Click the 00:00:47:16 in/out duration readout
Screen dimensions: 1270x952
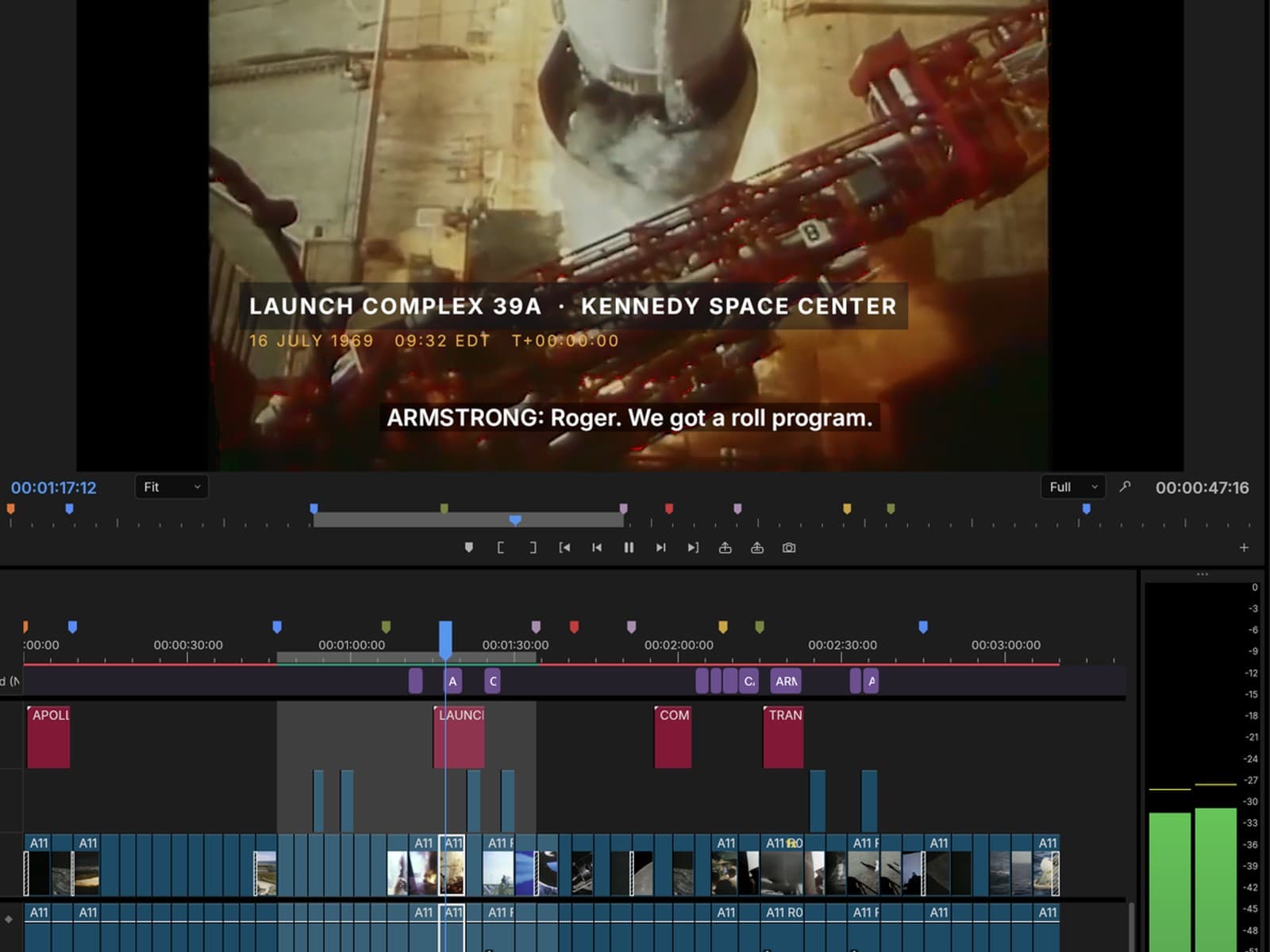1202,488
